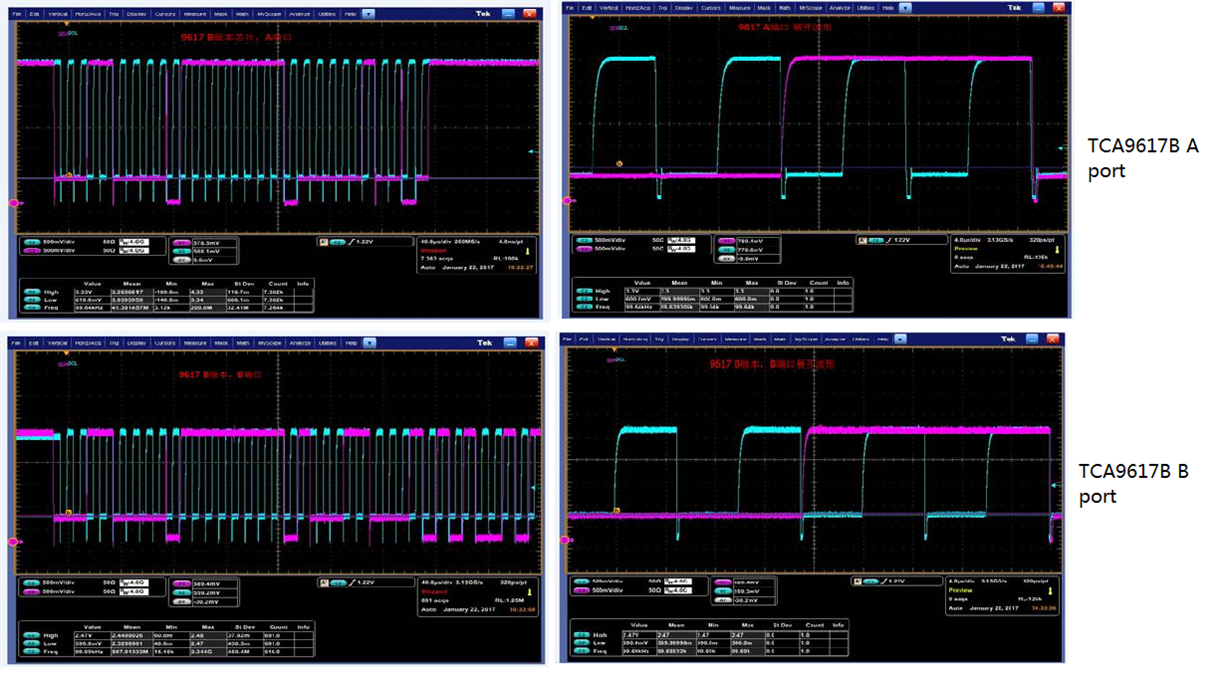Click orange trigger position marker, top-left scope

click(66, 22)
